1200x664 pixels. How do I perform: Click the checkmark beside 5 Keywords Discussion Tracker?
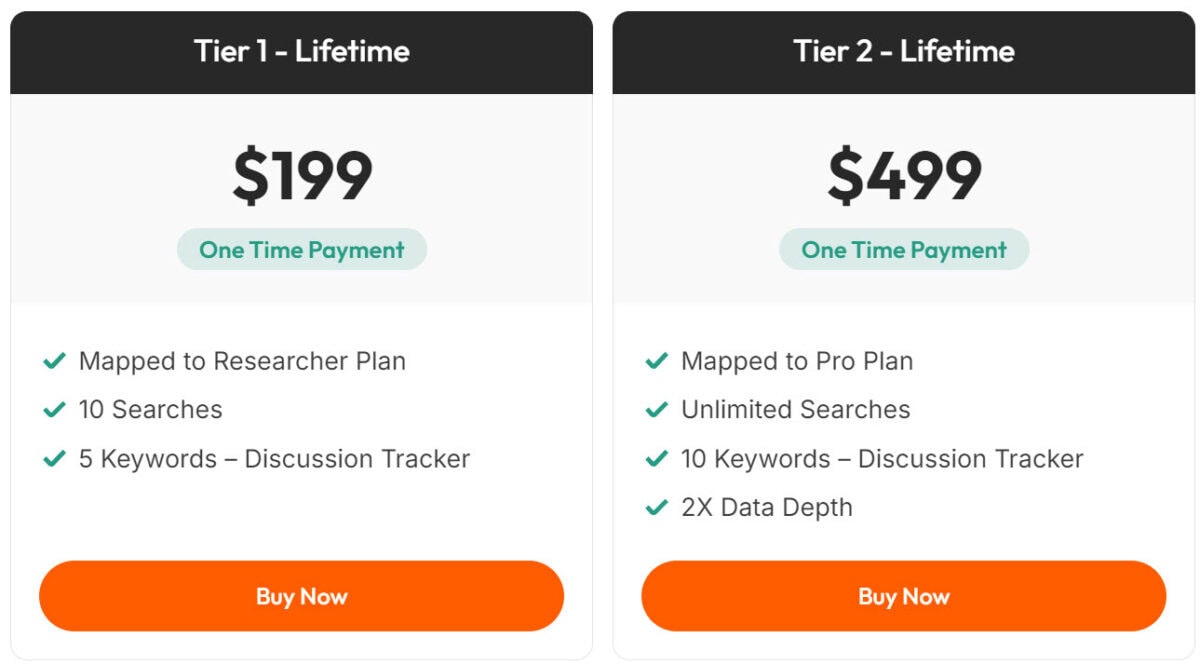click(54, 459)
